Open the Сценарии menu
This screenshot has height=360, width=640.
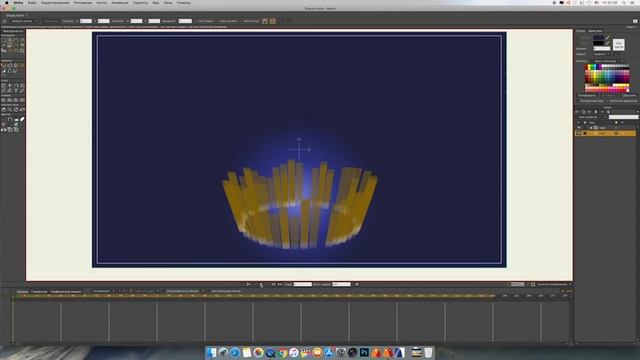[140, 2]
